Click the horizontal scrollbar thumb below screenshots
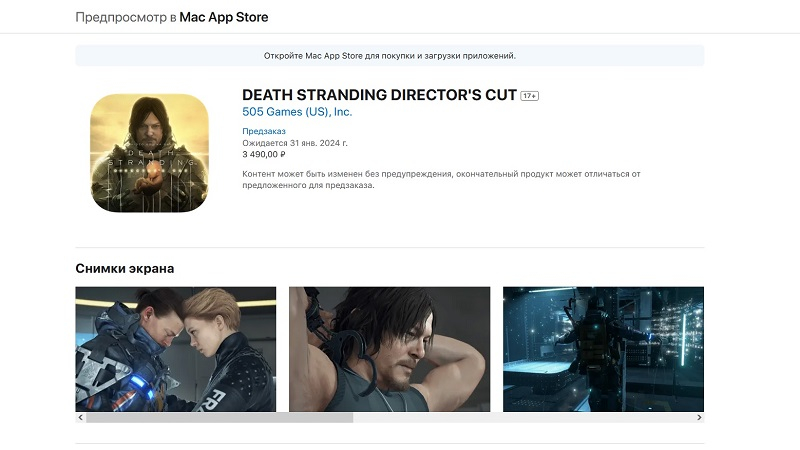Image resolution: width=800 pixels, height=450 pixels. click(x=219, y=418)
